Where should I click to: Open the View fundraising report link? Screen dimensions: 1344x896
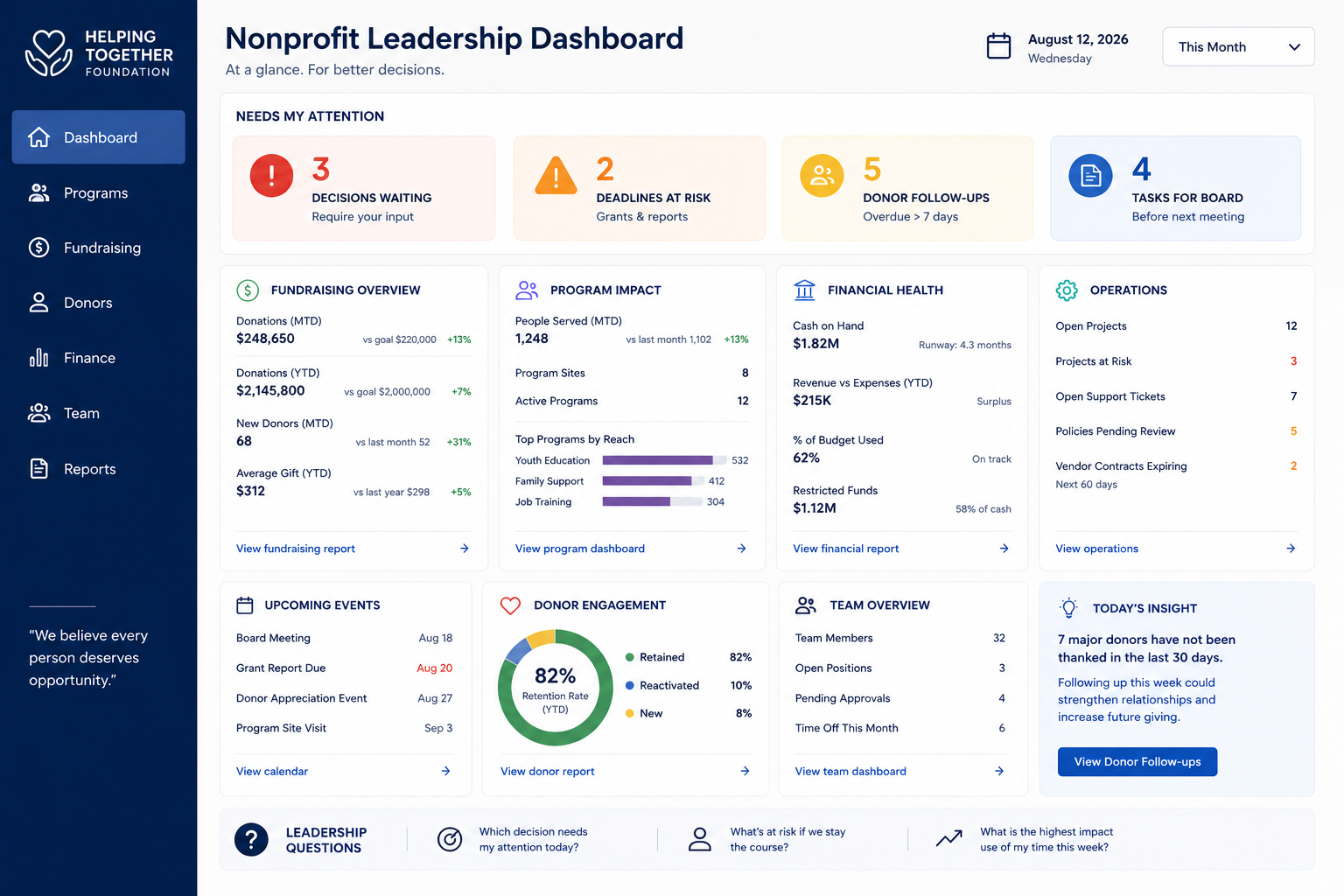click(296, 549)
